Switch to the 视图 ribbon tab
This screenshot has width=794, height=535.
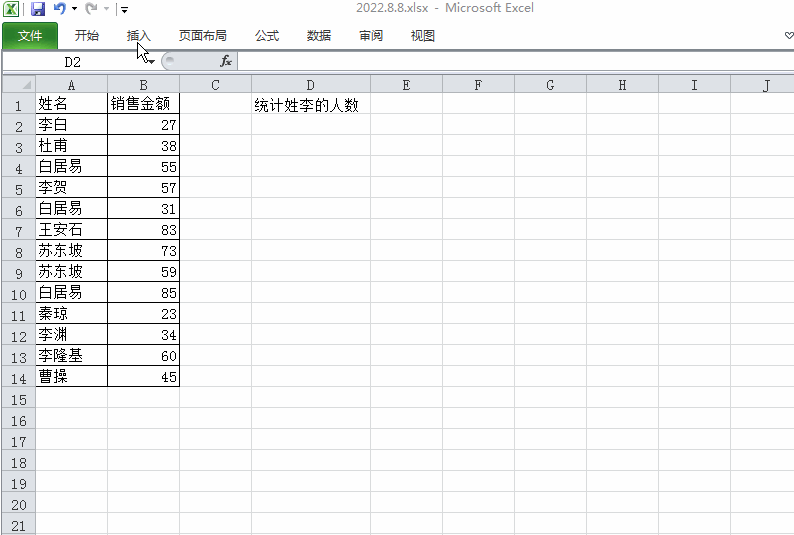pos(423,35)
